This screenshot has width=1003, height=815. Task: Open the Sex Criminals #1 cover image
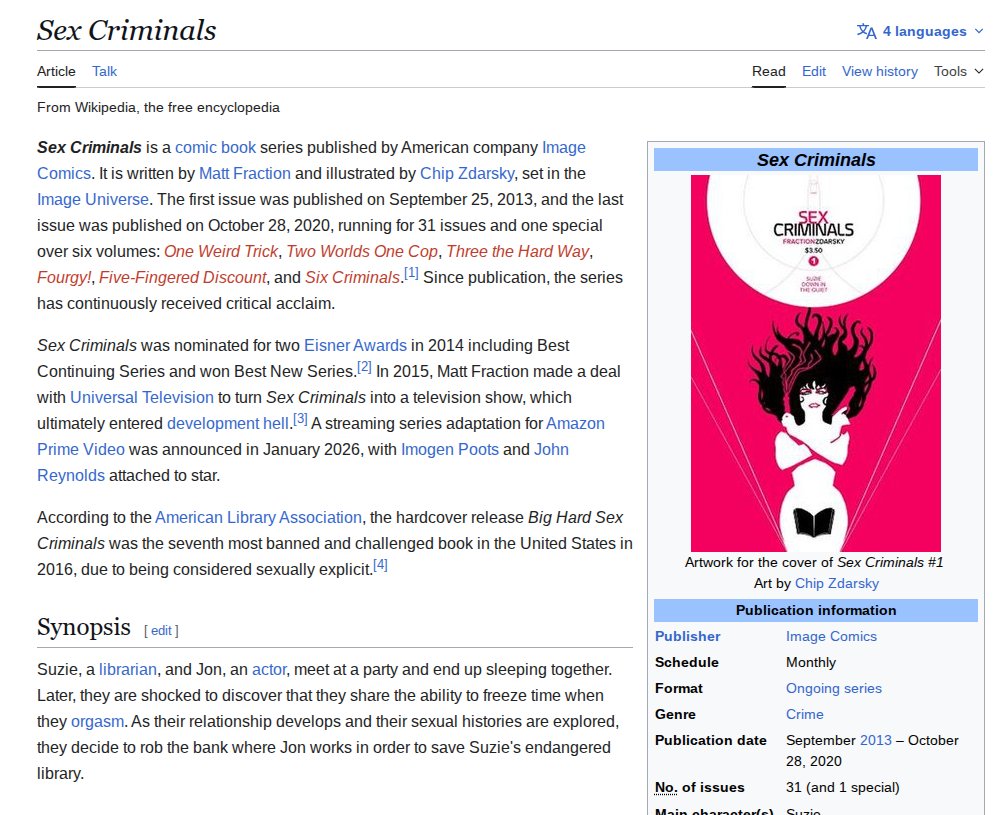tap(816, 363)
